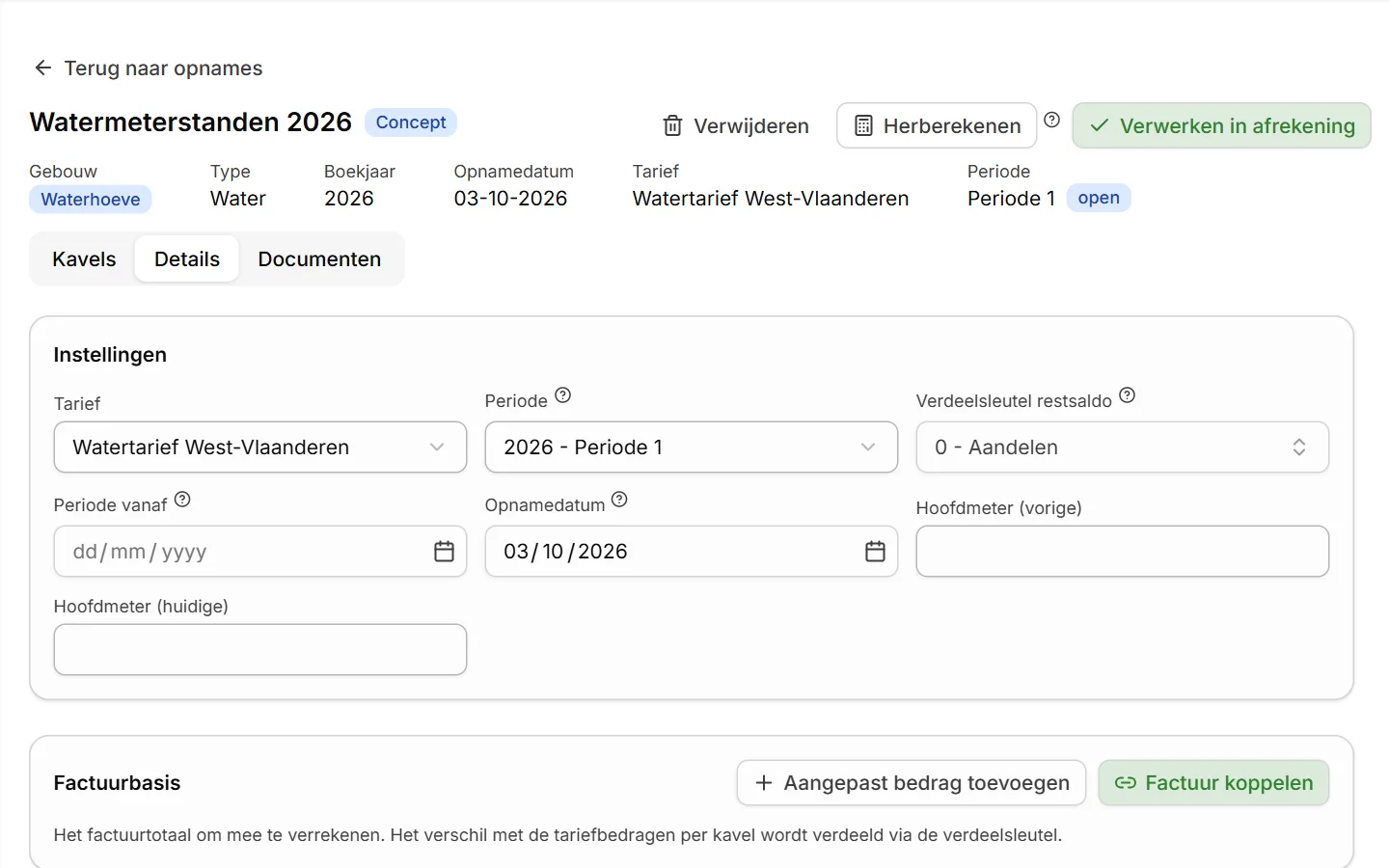
Task: Click the Verwijderen button
Action: tap(736, 126)
